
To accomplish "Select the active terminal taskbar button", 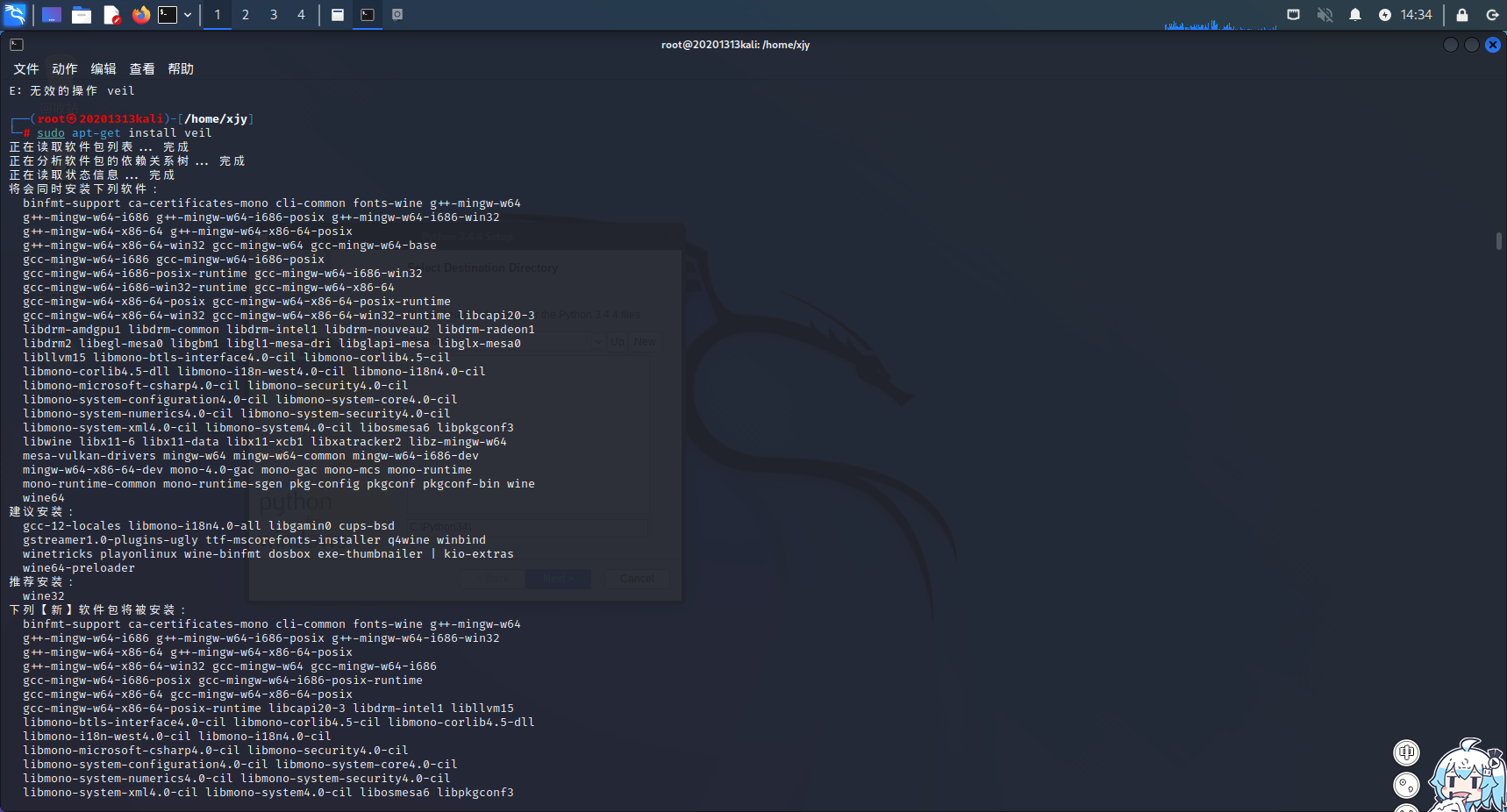I will [x=368, y=15].
